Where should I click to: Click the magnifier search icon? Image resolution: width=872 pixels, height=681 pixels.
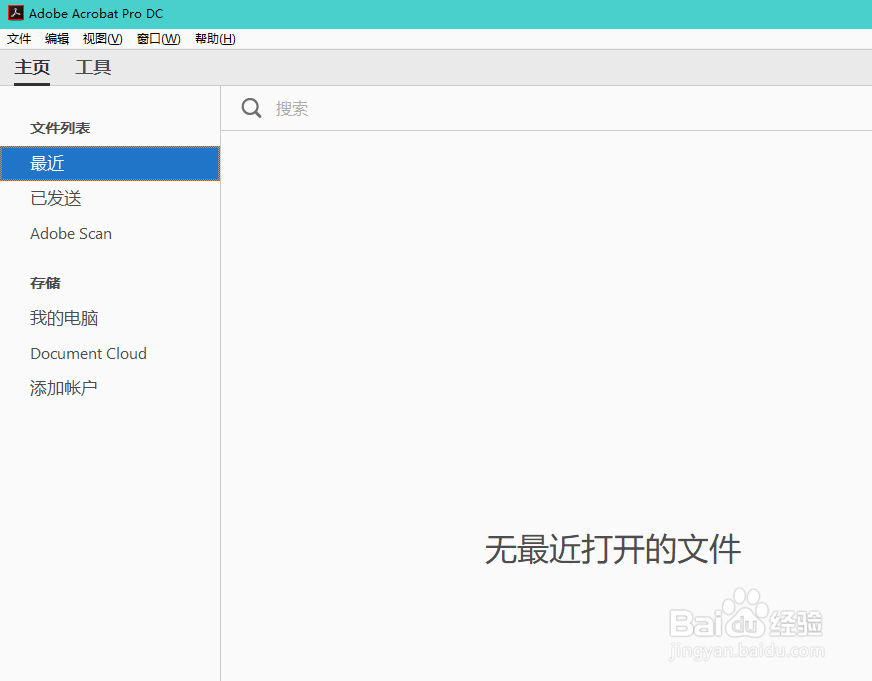click(x=251, y=108)
